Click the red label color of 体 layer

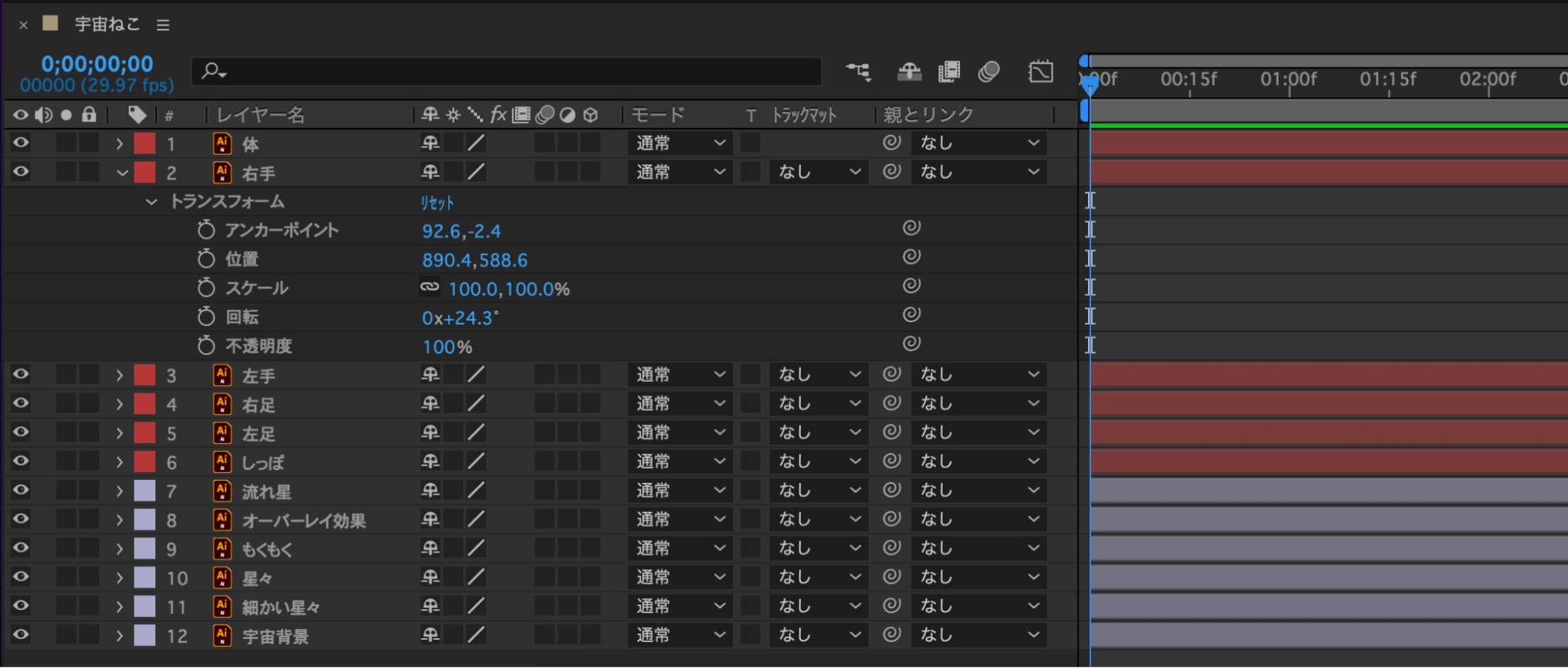pyautogui.click(x=144, y=143)
